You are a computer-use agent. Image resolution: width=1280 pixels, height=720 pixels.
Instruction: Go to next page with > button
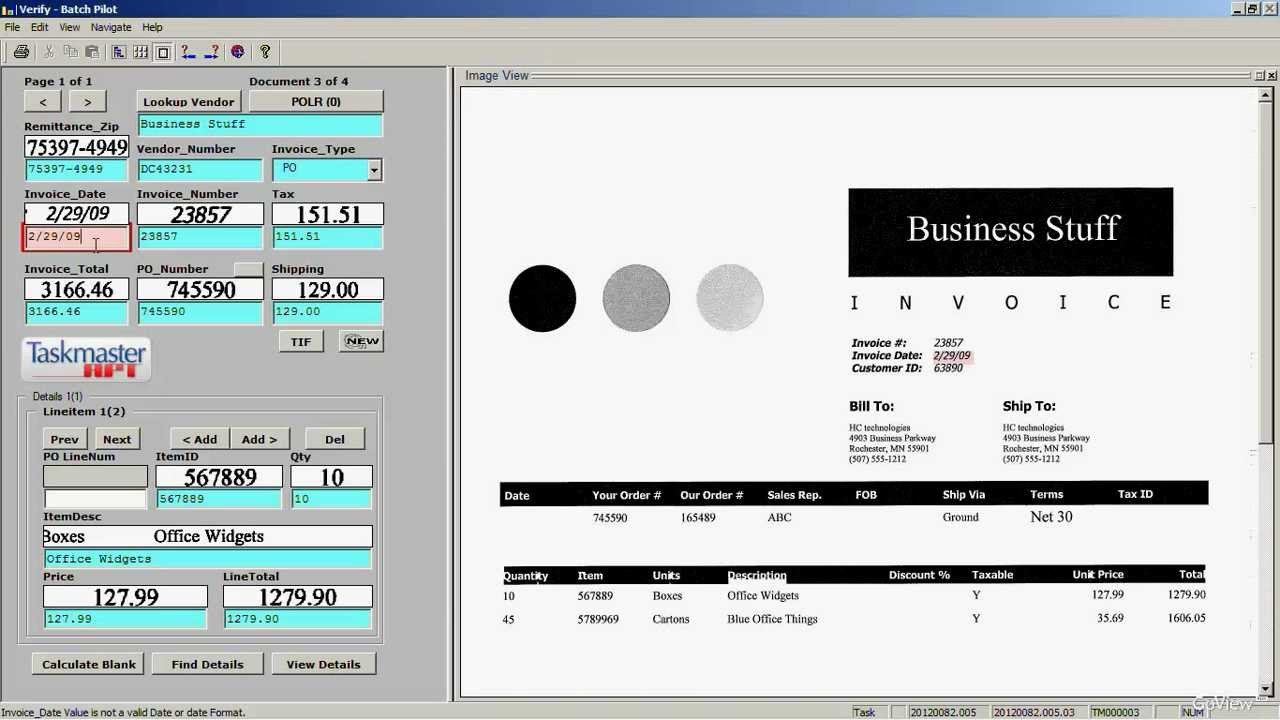(x=87, y=101)
